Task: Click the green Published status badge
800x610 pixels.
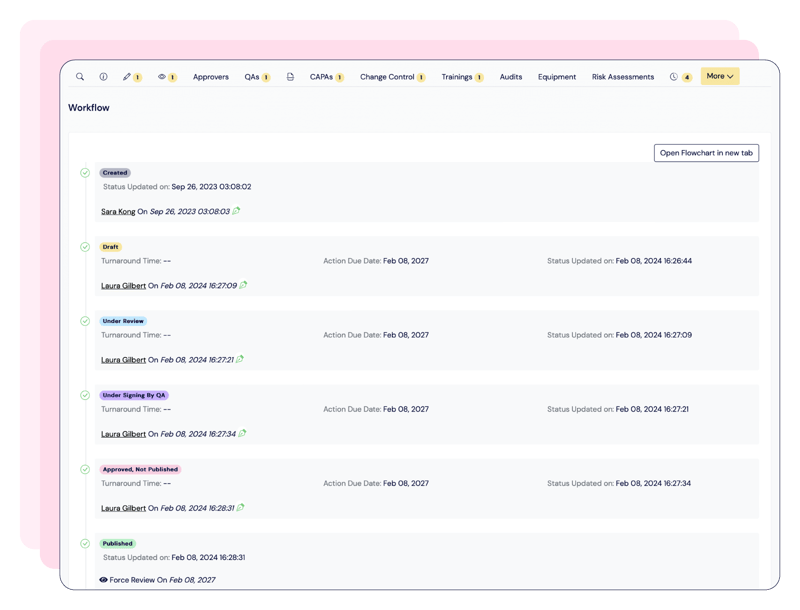Action: pyautogui.click(x=117, y=544)
